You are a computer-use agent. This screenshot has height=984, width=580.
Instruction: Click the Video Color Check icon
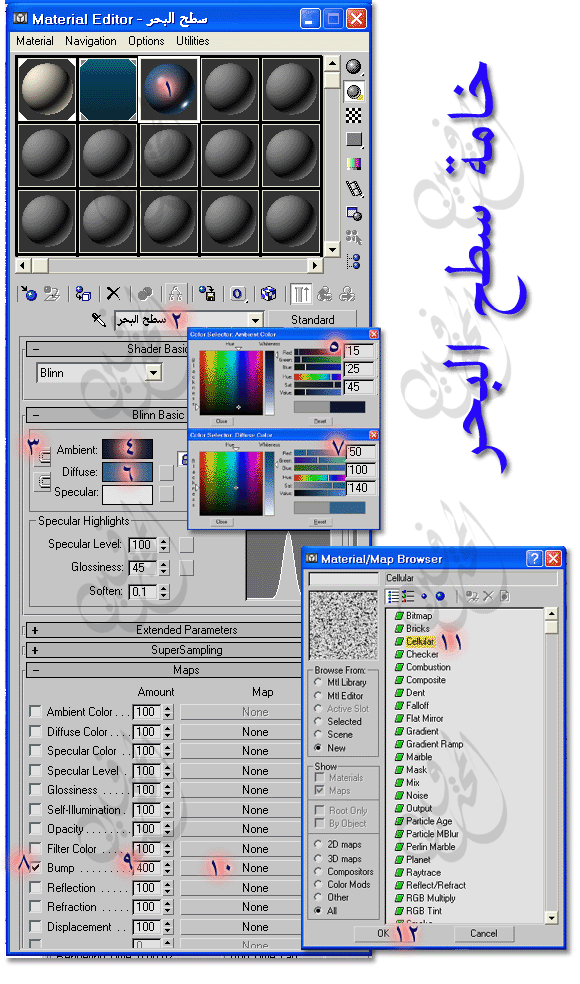(x=354, y=164)
